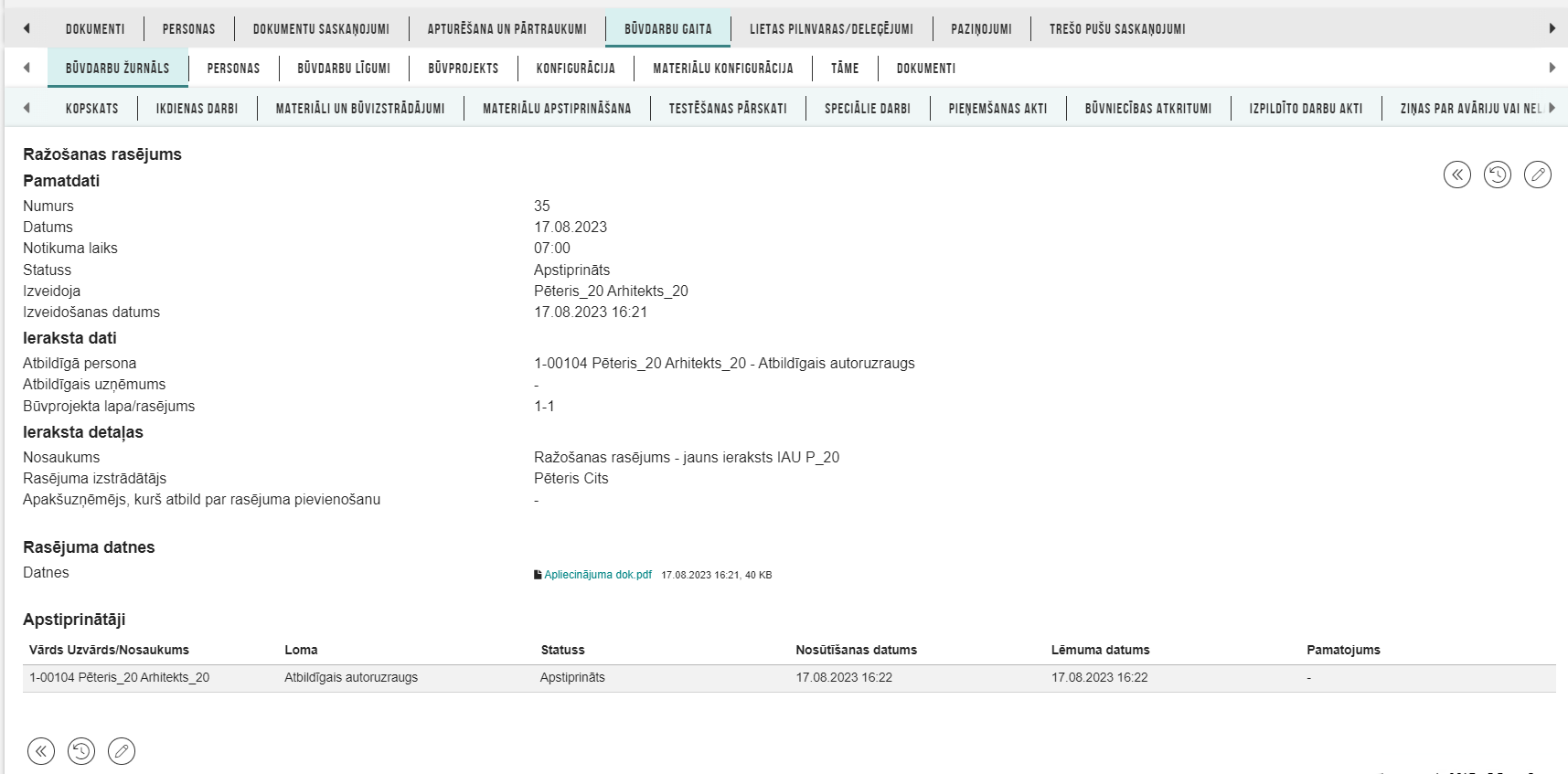Open Lietas pilnvaras/deleģējumi tab
1568x774 pixels.
coord(831,29)
